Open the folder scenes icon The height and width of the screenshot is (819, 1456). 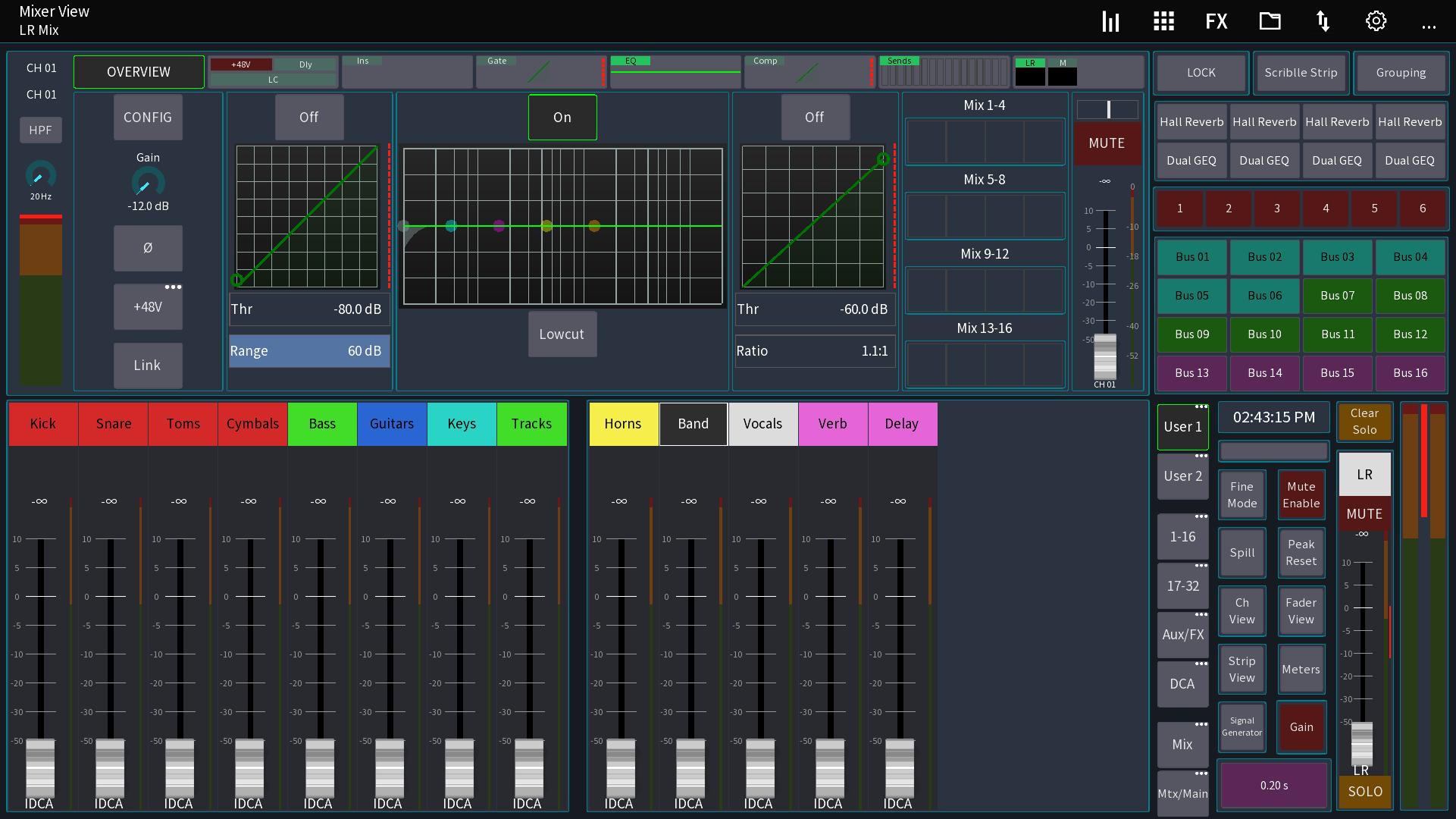point(1270,21)
